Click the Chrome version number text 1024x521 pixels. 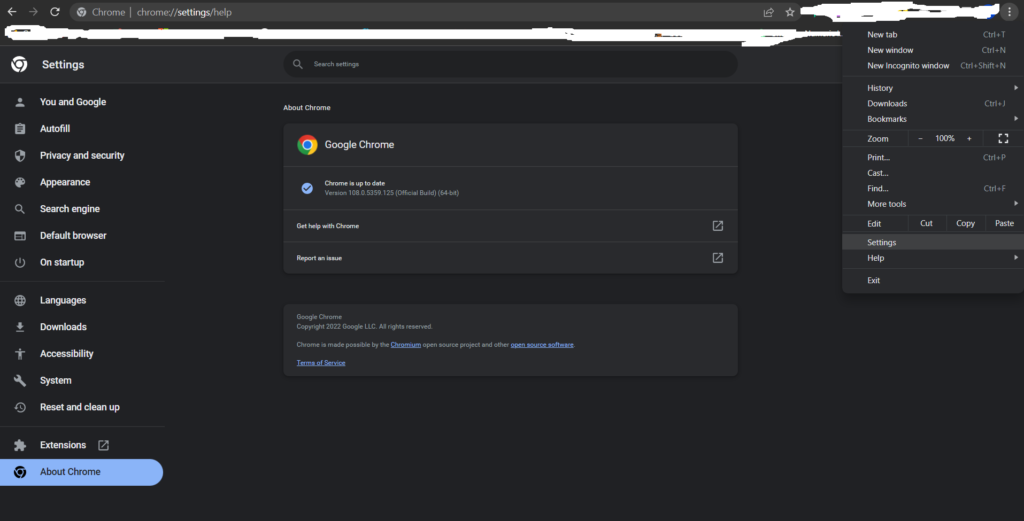pyautogui.click(x=392, y=193)
